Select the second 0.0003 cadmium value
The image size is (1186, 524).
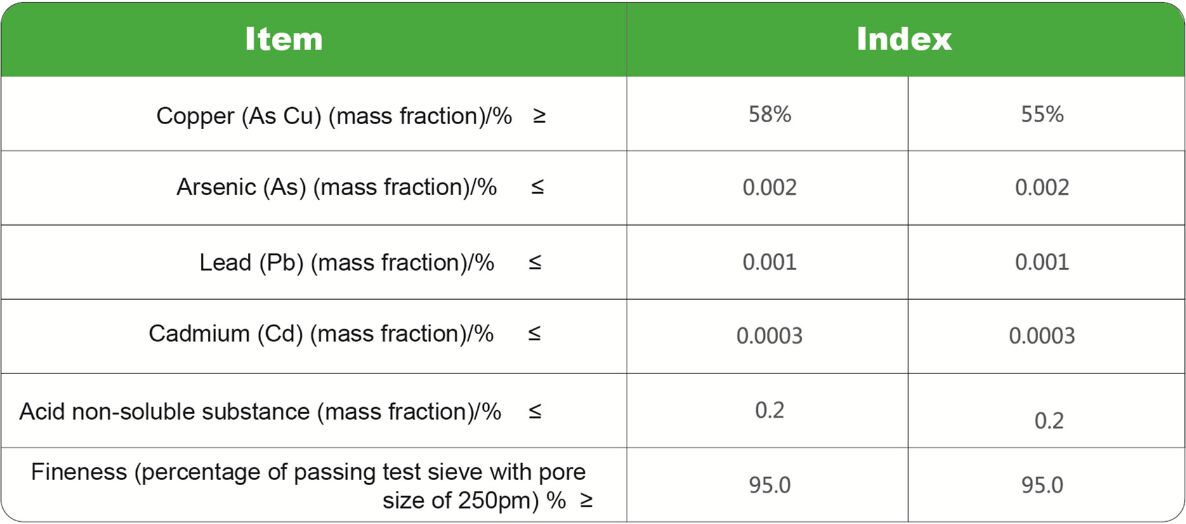click(x=1041, y=336)
